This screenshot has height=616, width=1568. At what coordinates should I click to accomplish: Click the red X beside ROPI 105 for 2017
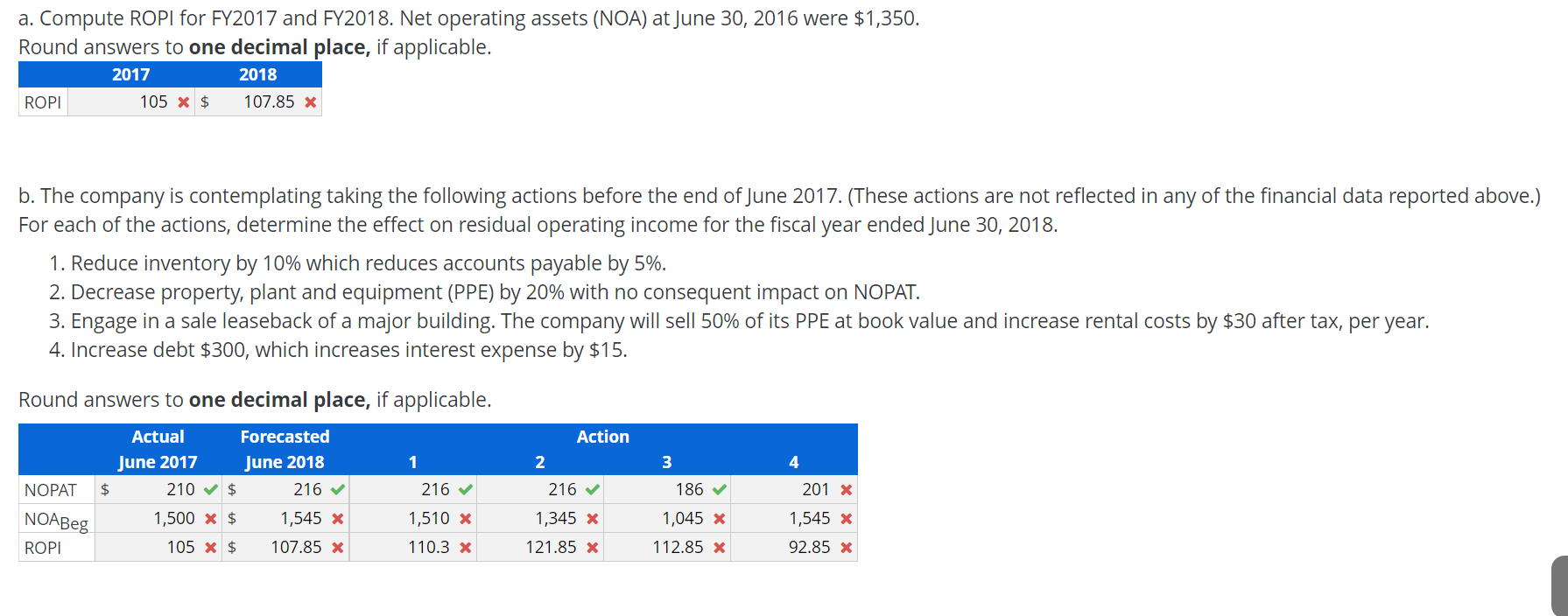pos(183,101)
